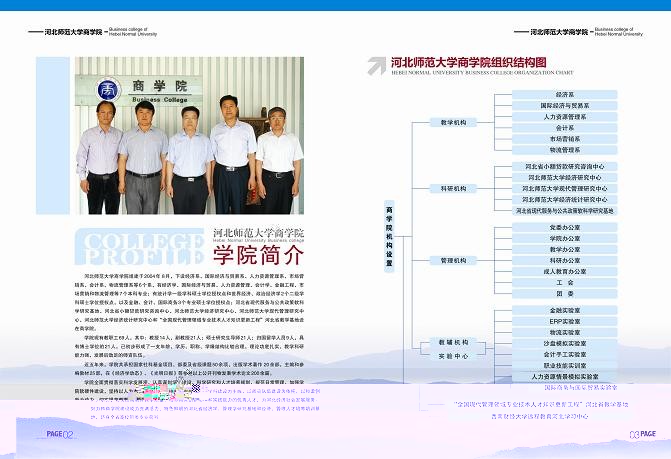The width and height of the screenshot is (671, 459).
Task: Select the 会计手工实验室 box
Action: (x=564, y=355)
